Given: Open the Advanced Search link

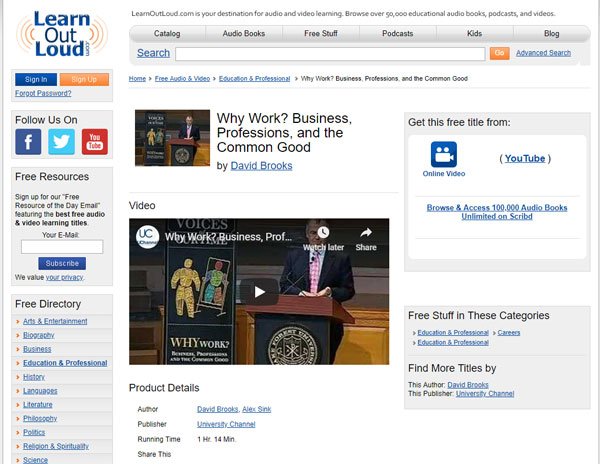Looking at the screenshot, I should (x=543, y=53).
